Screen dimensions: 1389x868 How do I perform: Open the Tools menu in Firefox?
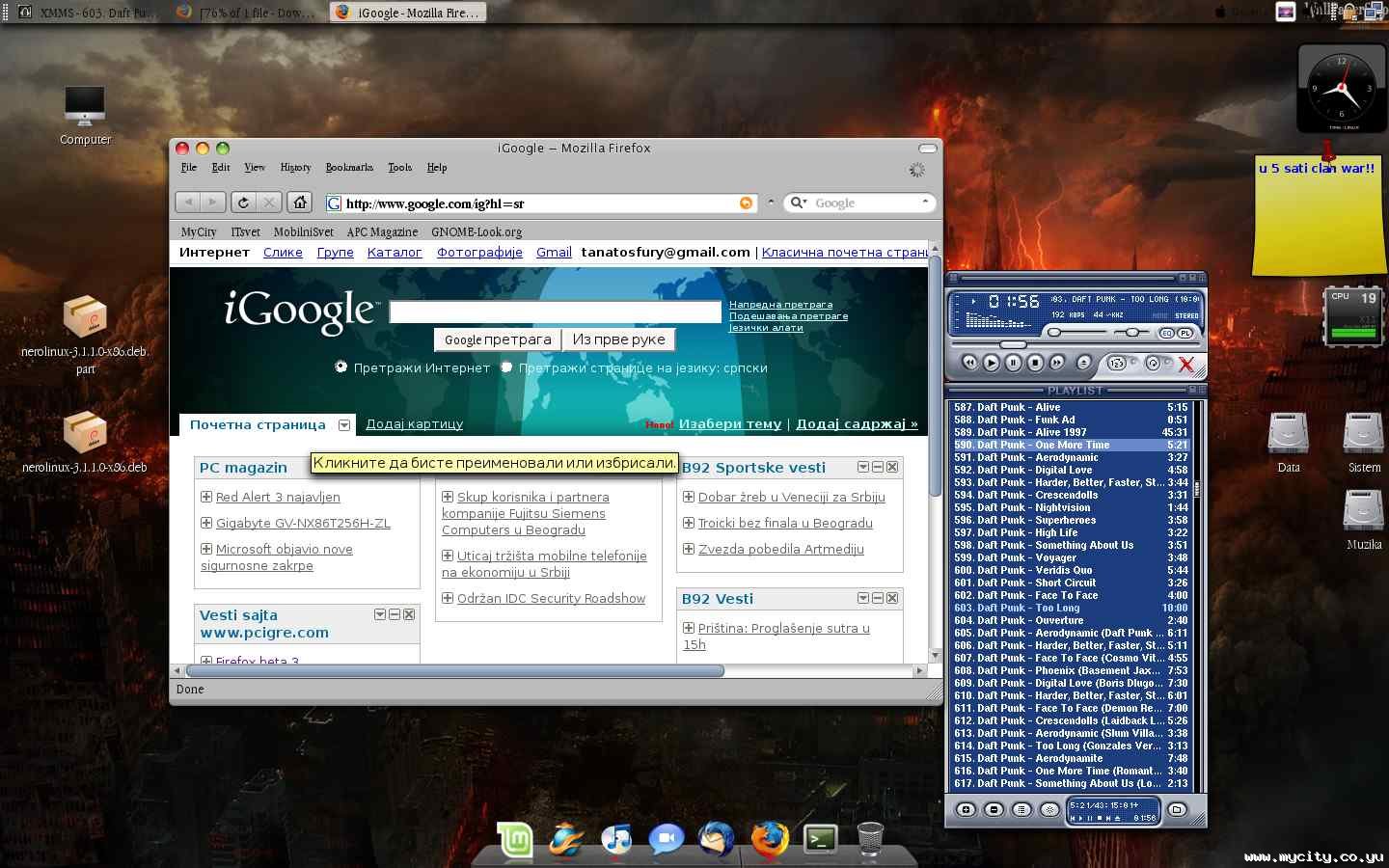point(400,167)
